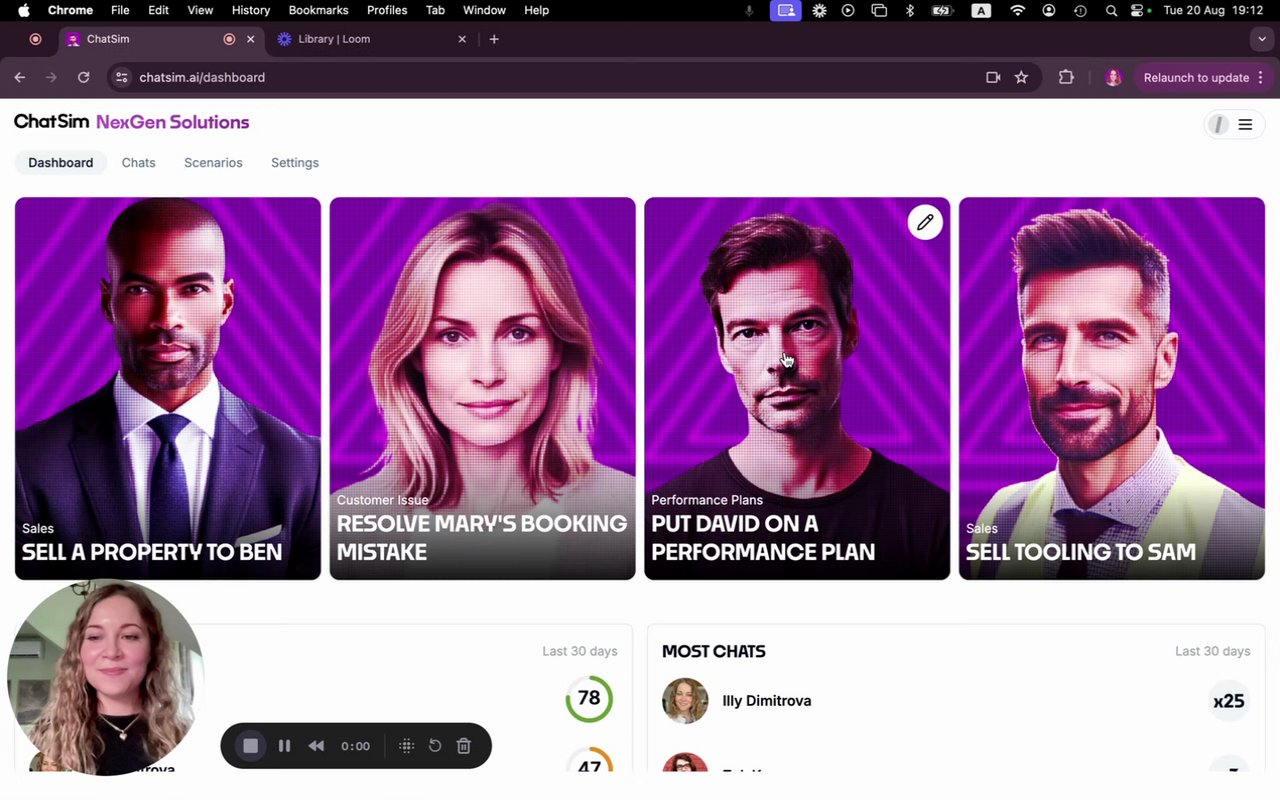The width and height of the screenshot is (1280, 800).
Task: Open the Profiles menu
Action: coord(387,10)
